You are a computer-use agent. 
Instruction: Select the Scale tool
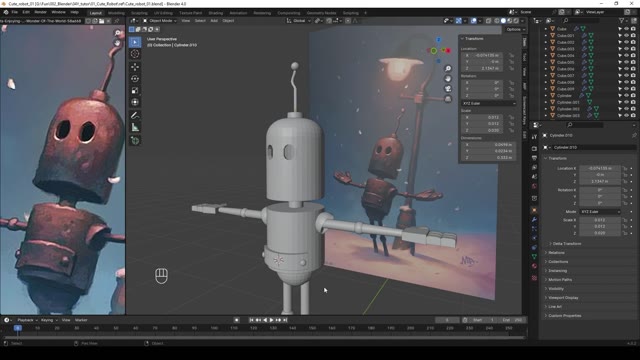tap(135, 91)
